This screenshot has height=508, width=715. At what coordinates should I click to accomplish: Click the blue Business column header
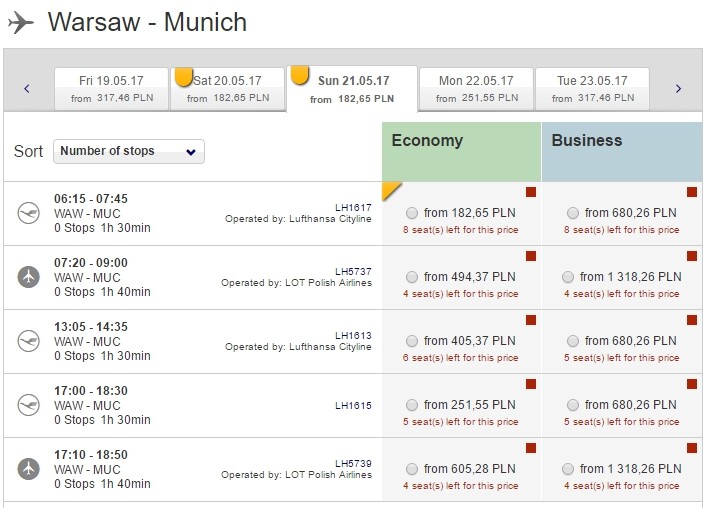(622, 151)
